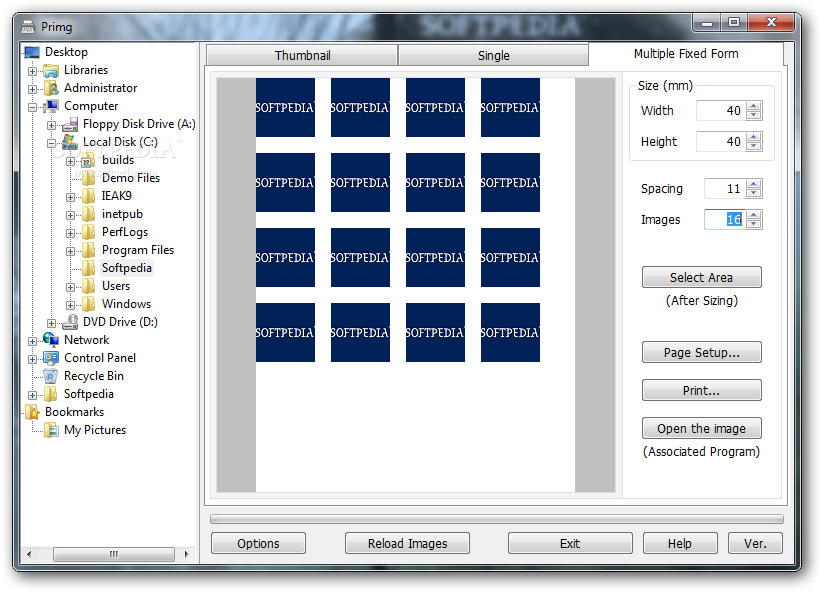Collapse the Computer tree node
Screen dimensions: 822x592
point(33,107)
